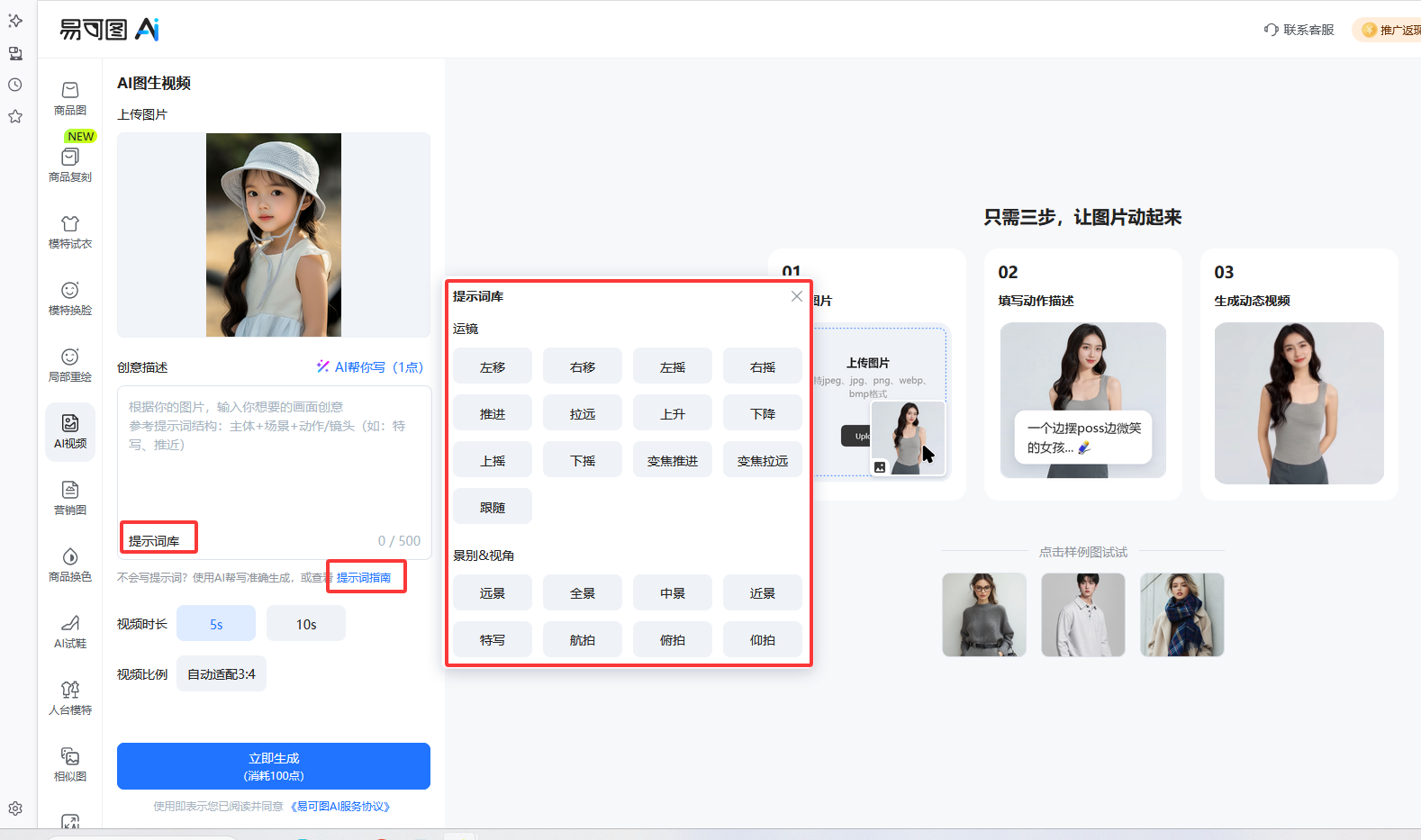This screenshot has width=1421, height=840.
Task: Add the 右移 camera prompt
Action: (583, 366)
